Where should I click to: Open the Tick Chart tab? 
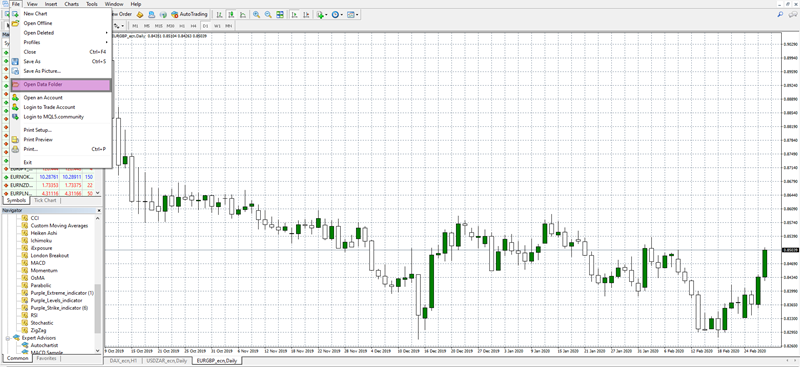(x=45, y=201)
